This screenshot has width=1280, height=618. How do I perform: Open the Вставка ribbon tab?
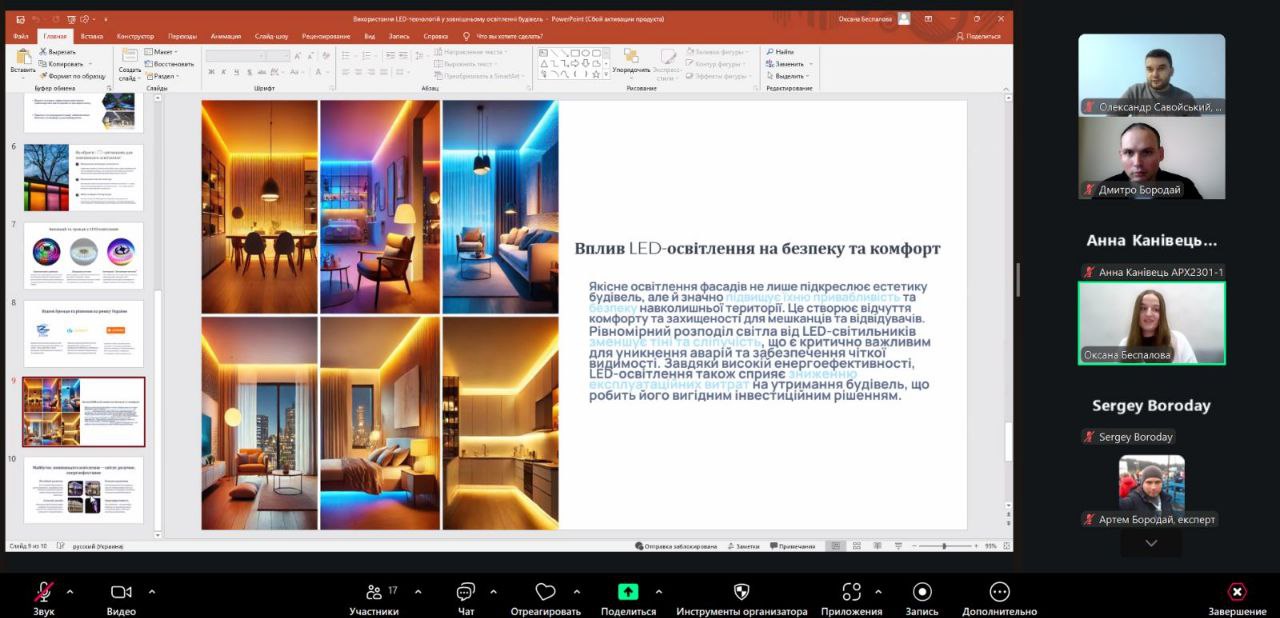pyautogui.click(x=92, y=36)
